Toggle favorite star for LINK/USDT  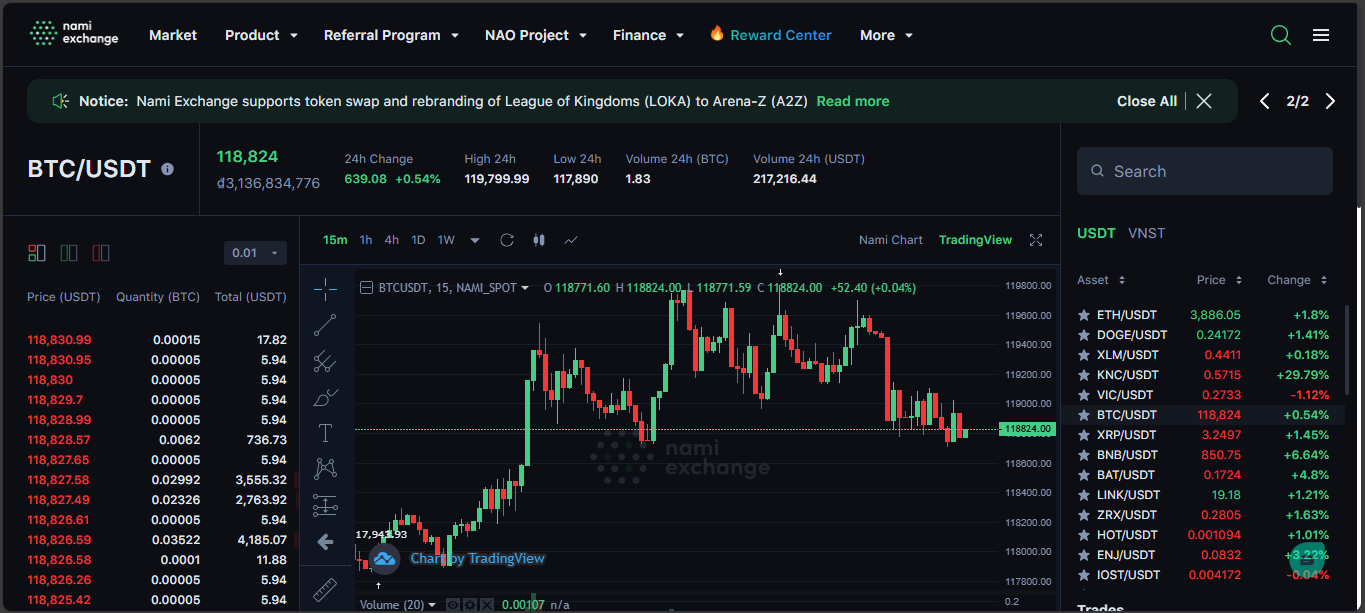coord(1083,495)
